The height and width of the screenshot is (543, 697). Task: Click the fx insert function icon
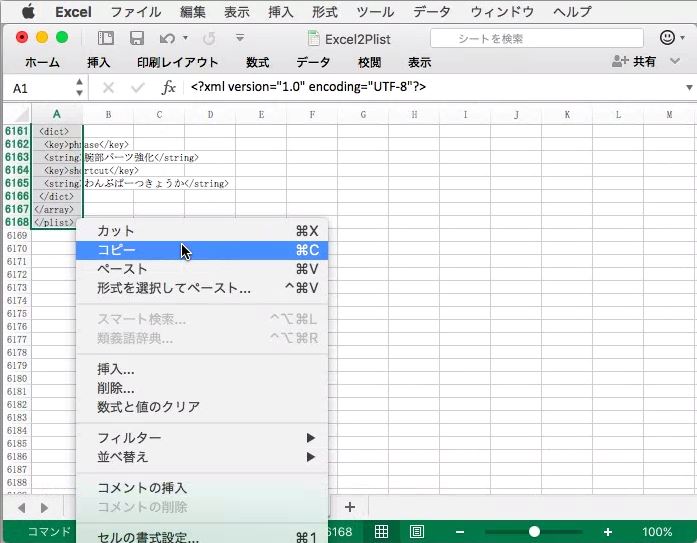(x=168, y=87)
